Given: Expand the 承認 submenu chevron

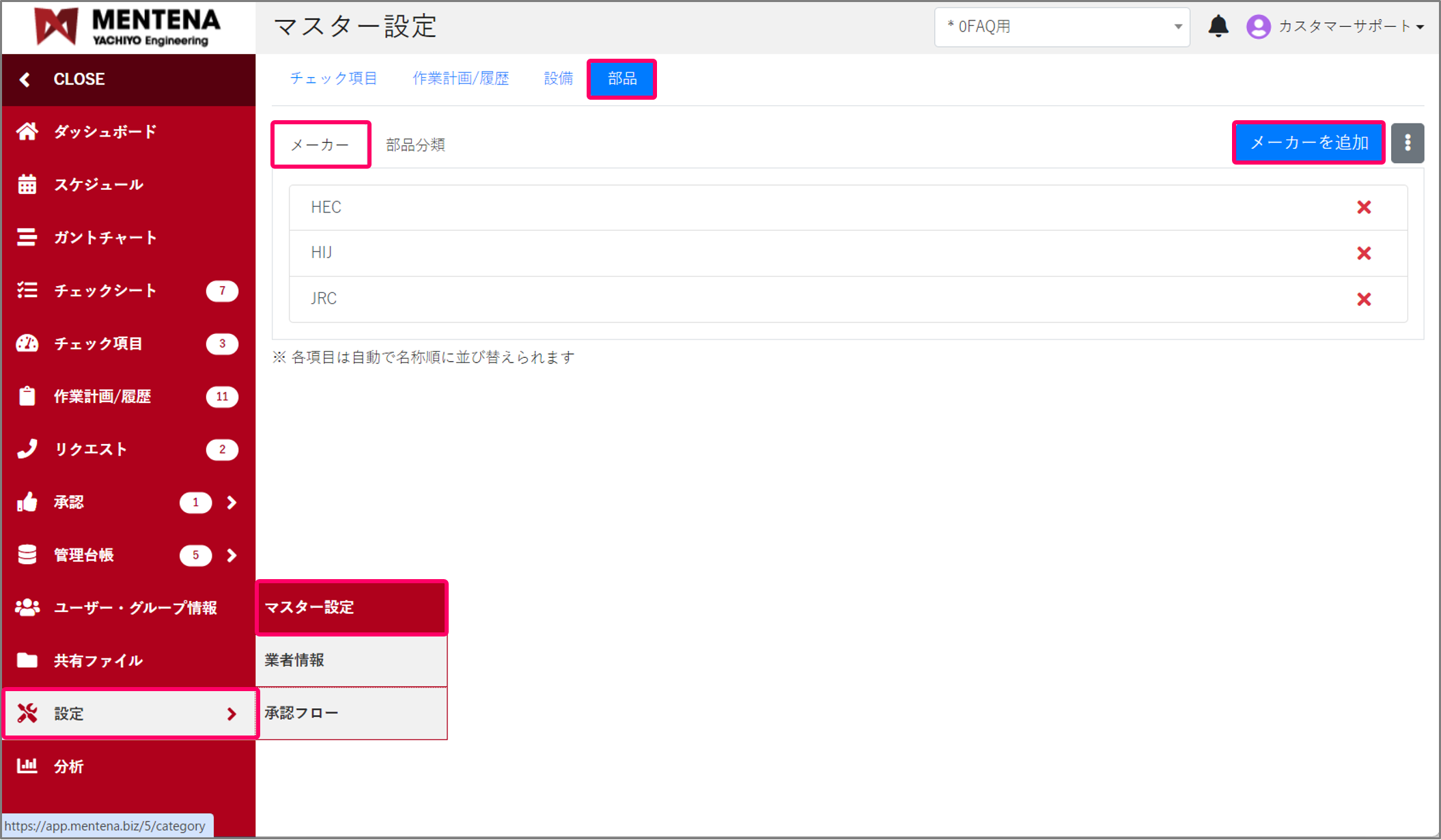Looking at the screenshot, I should pyautogui.click(x=232, y=503).
